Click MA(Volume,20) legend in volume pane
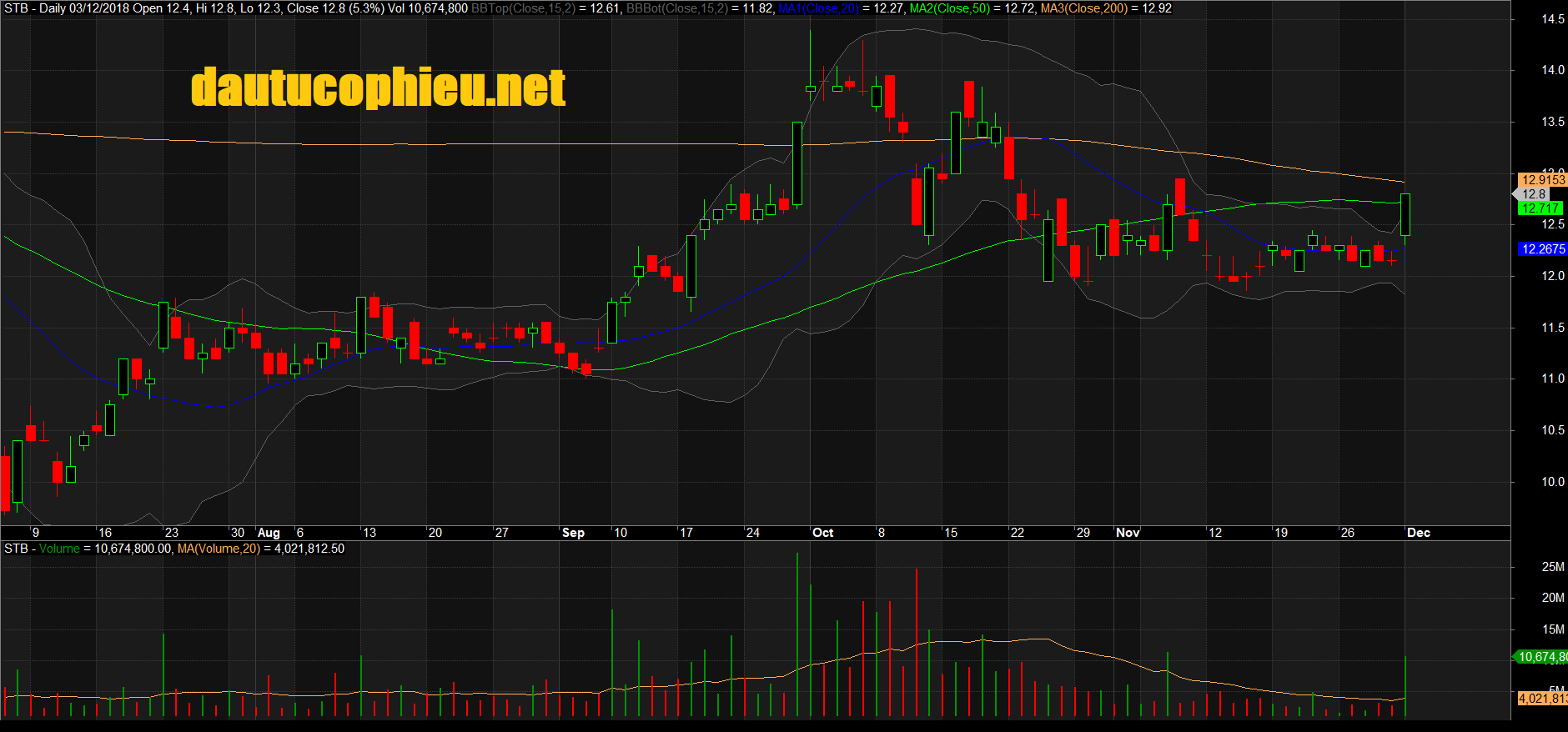The height and width of the screenshot is (732, 1568). pyautogui.click(x=219, y=549)
